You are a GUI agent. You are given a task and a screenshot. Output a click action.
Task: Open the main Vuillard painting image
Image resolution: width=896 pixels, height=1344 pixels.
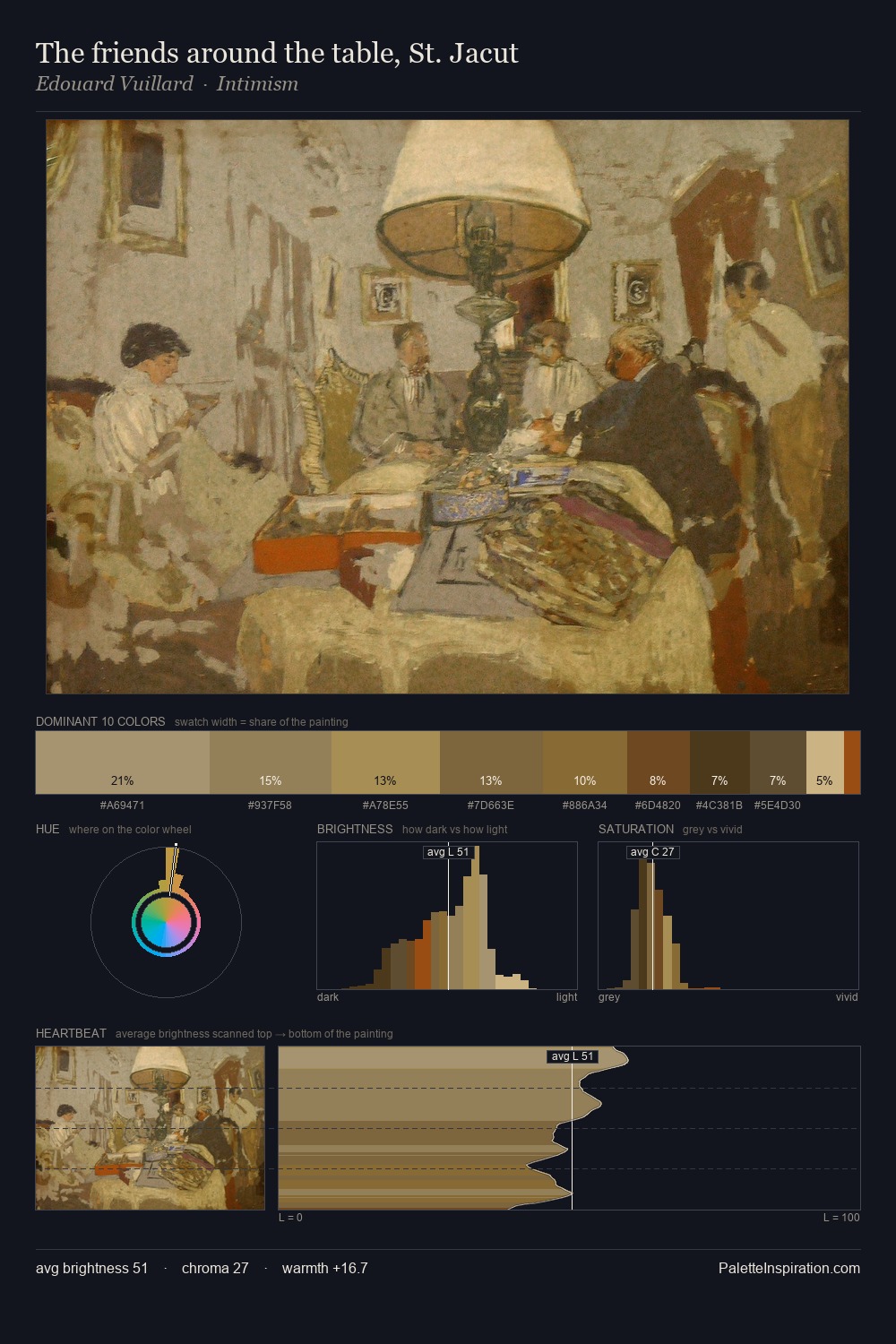click(x=447, y=407)
